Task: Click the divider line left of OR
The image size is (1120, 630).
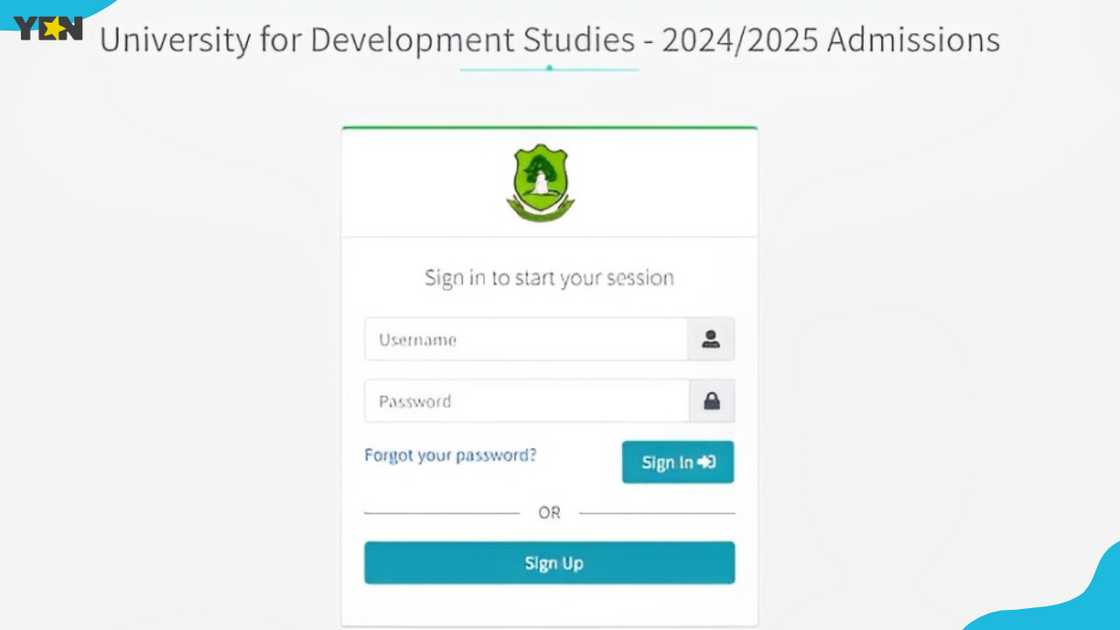Action: (441, 513)
